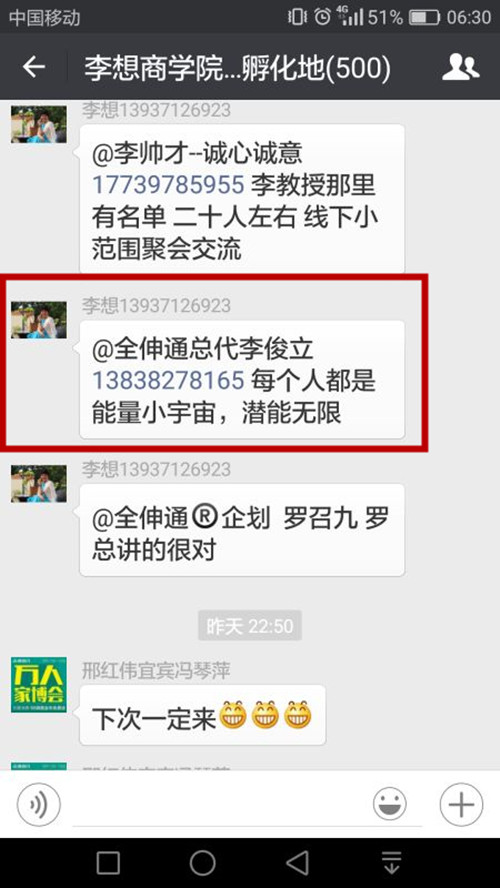Tap the chat title 李想商学院…孵化地(500)

coord(238,68)
